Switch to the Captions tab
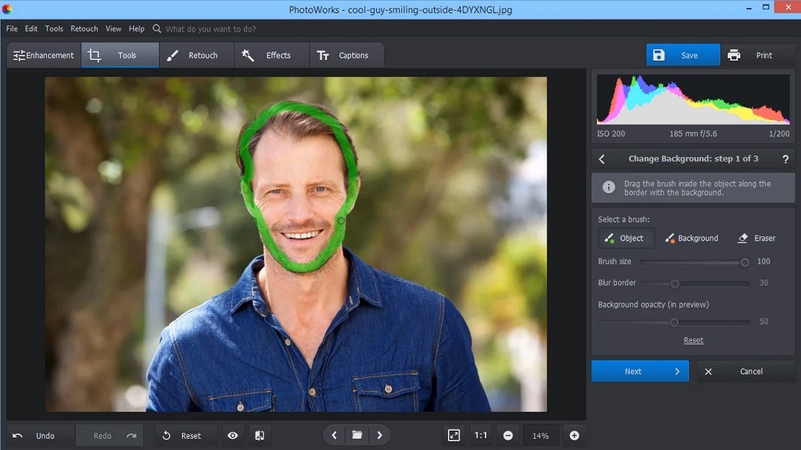Screen dimensions: 801x450 [x=346, y=55]
